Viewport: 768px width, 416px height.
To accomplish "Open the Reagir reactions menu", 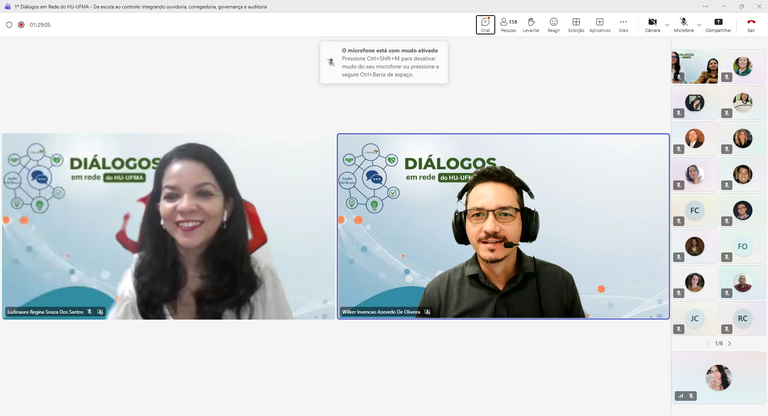I will click(x=553, y=24).
